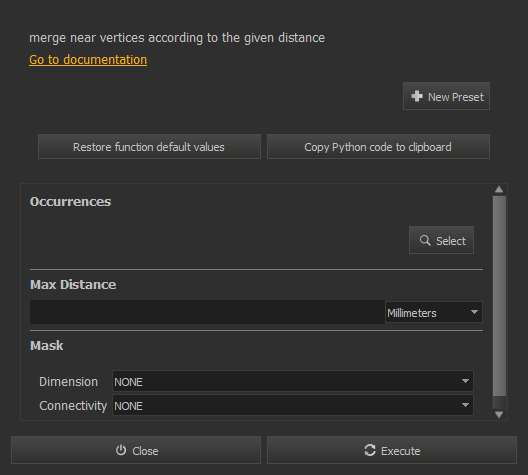
Task: Click the magnifier icon on Select
Action: 425,240
